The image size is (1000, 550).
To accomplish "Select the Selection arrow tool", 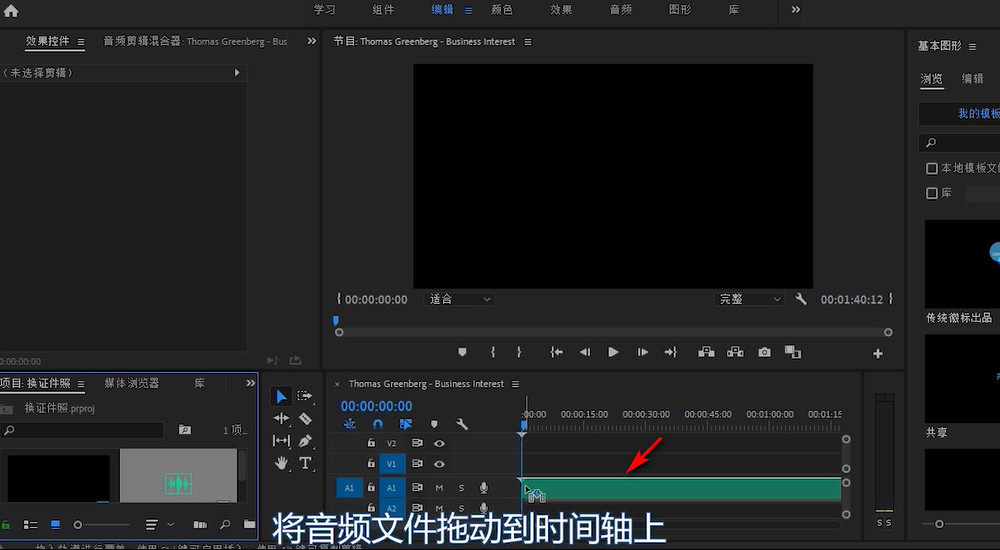I will pos(281,397).
